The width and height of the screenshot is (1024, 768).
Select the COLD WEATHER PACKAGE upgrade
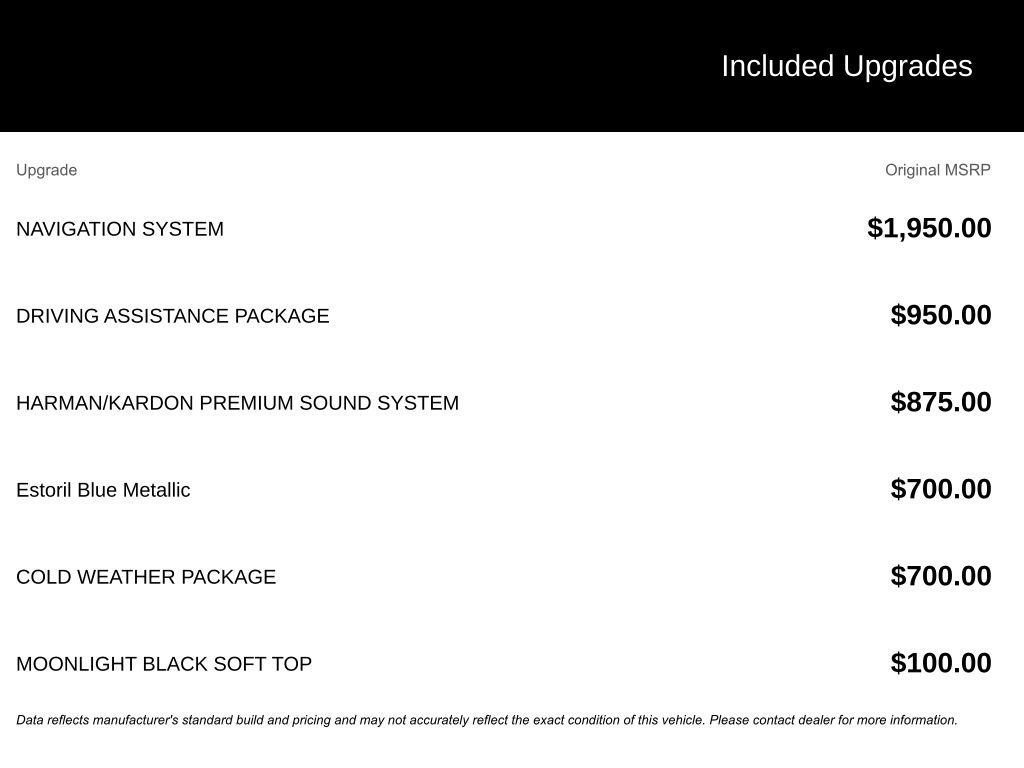[146, 577]
